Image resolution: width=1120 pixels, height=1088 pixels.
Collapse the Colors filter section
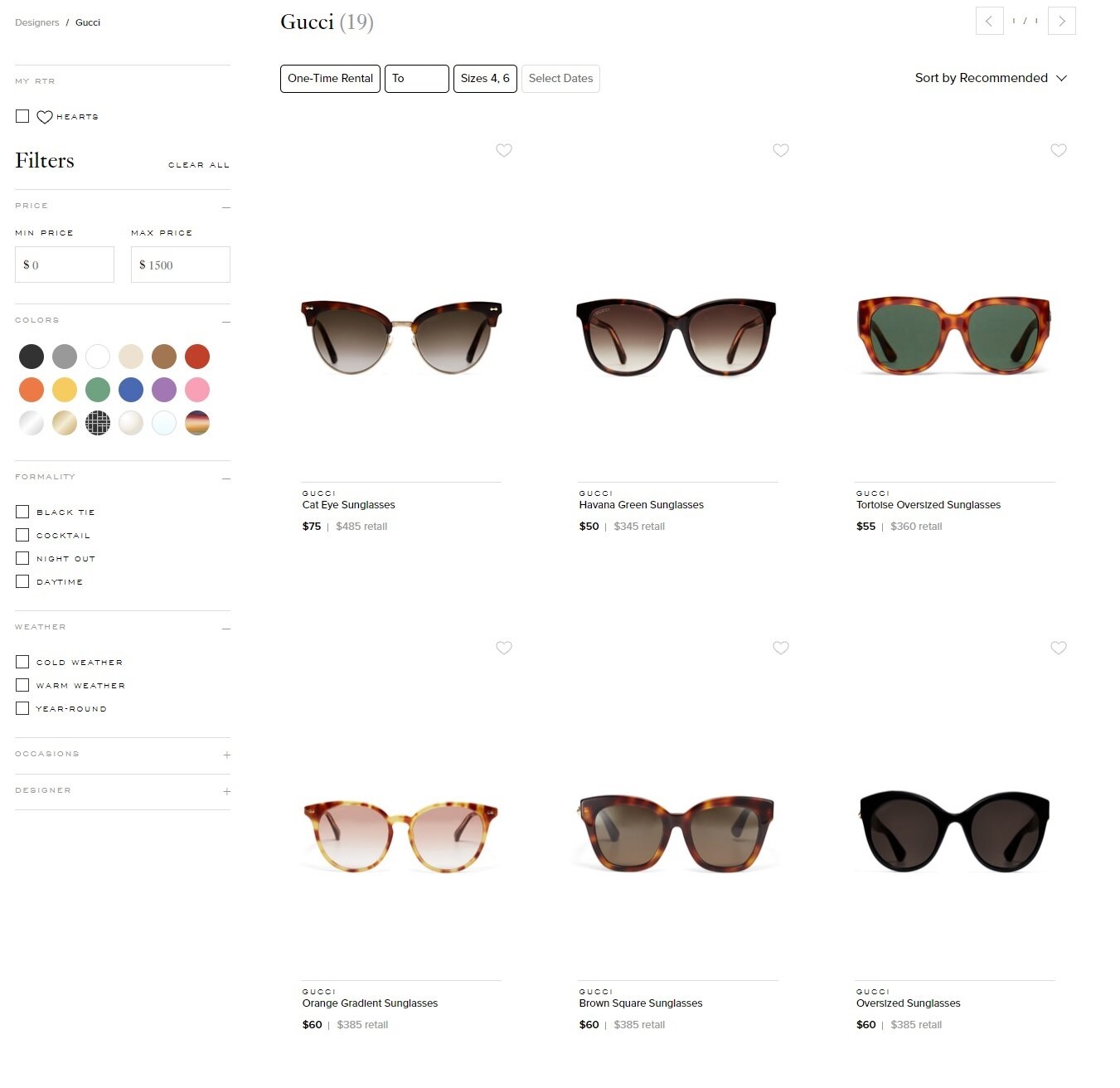coord(226,321)
